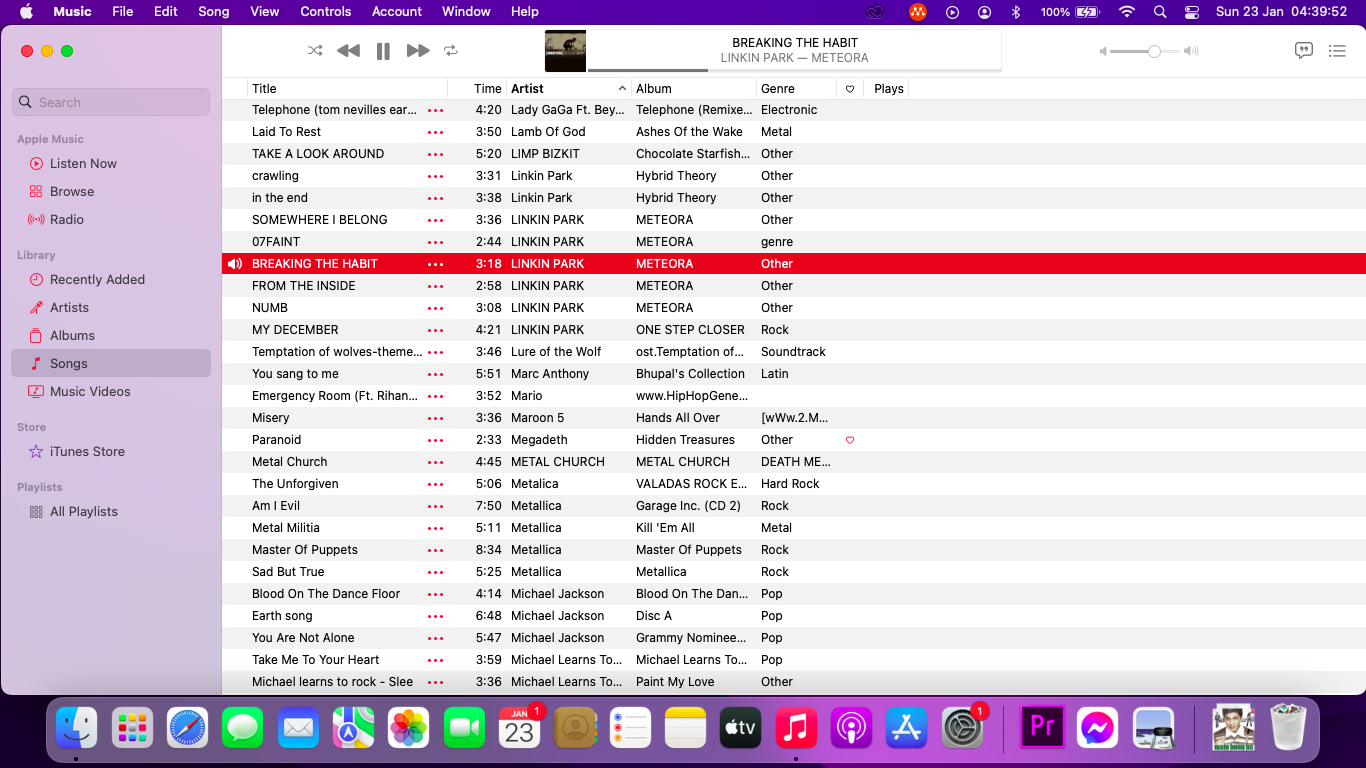Sort by the Plays column header
Image resolution: width=1366 pixels, height=768 pixels.
(x=888, y=88)
